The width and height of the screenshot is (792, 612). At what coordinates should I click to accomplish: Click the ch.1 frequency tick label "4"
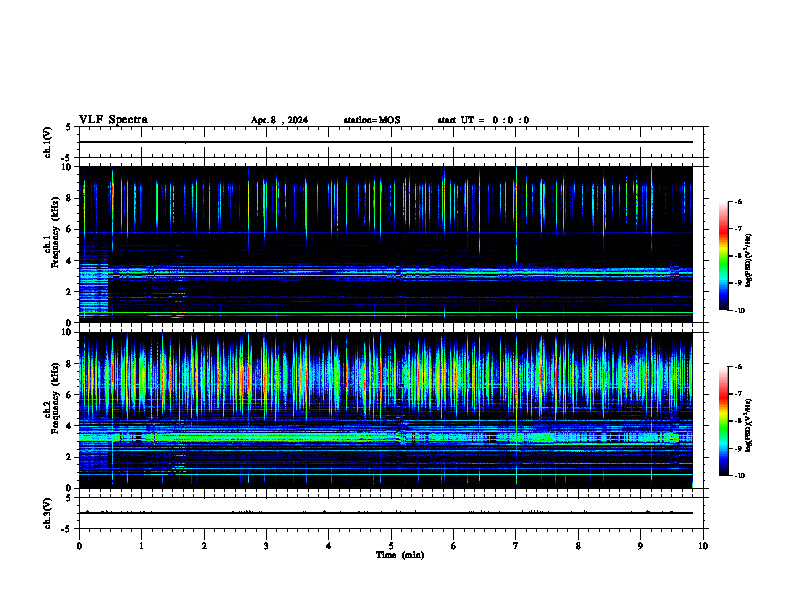click(x=69, y=261)
